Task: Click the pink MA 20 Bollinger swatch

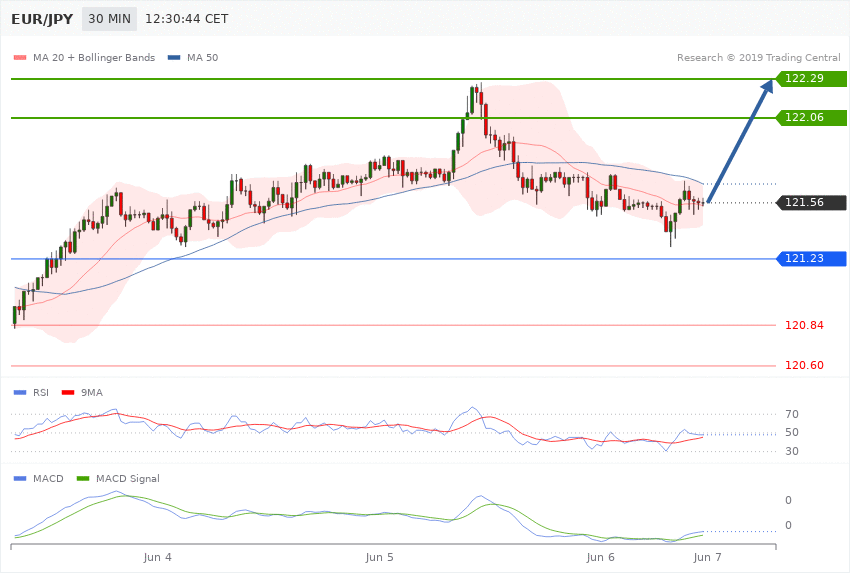Action: point(20,57)
